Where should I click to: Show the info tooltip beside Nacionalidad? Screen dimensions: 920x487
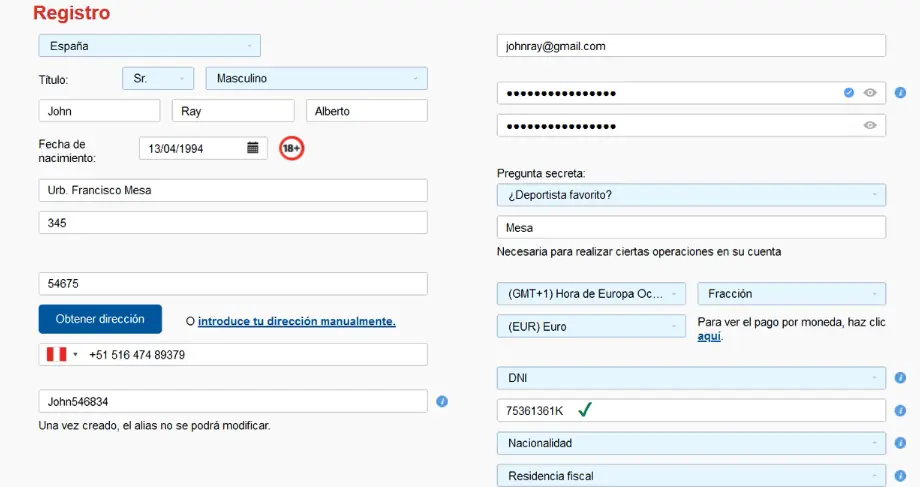click(900, 443)
